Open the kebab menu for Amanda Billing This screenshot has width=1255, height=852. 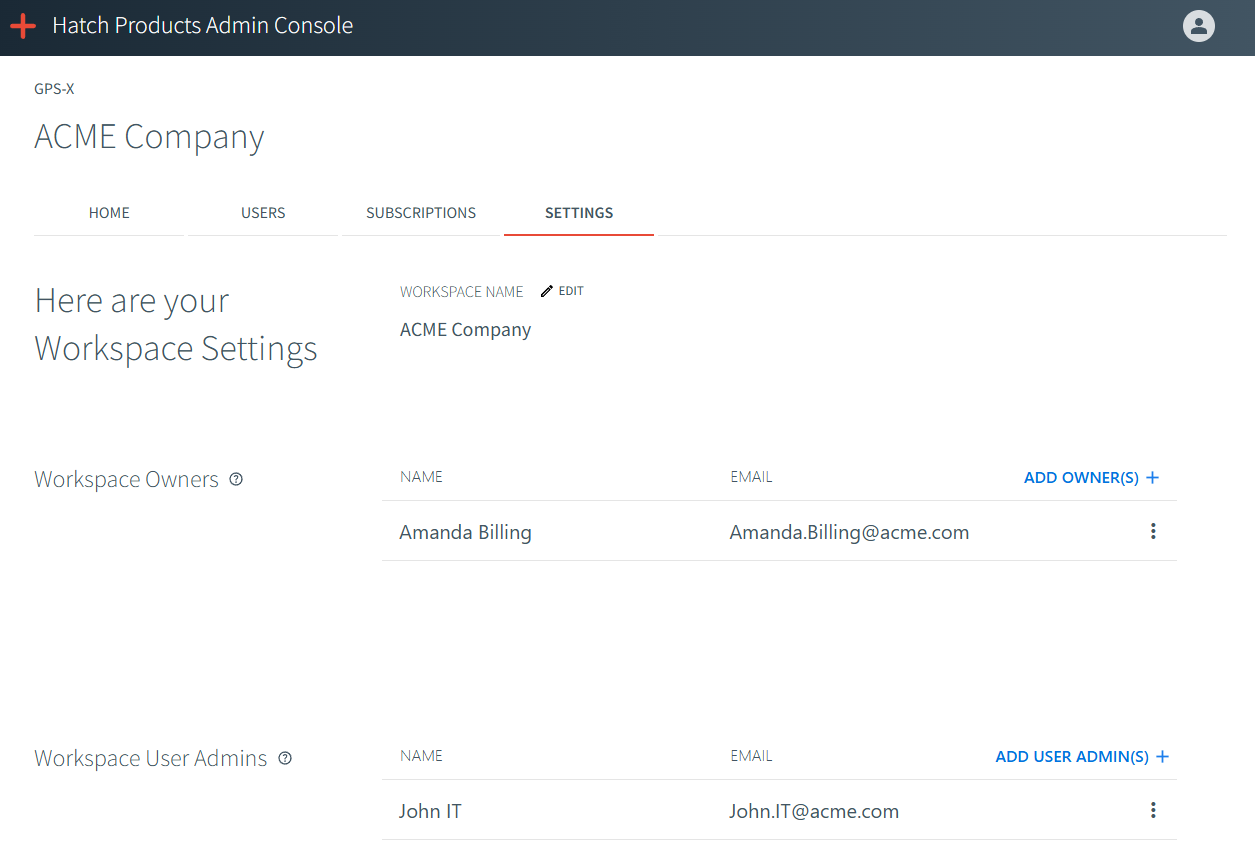[x=1153, y=531]
